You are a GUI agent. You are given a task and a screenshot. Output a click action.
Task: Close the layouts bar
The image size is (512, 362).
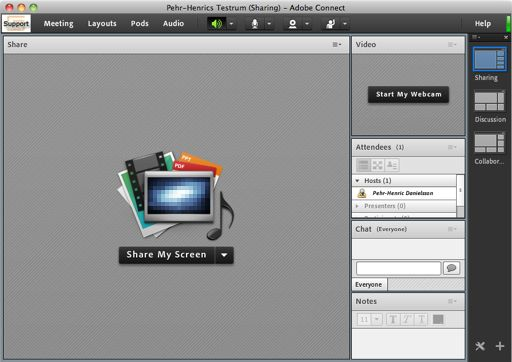tap(506, 37)
